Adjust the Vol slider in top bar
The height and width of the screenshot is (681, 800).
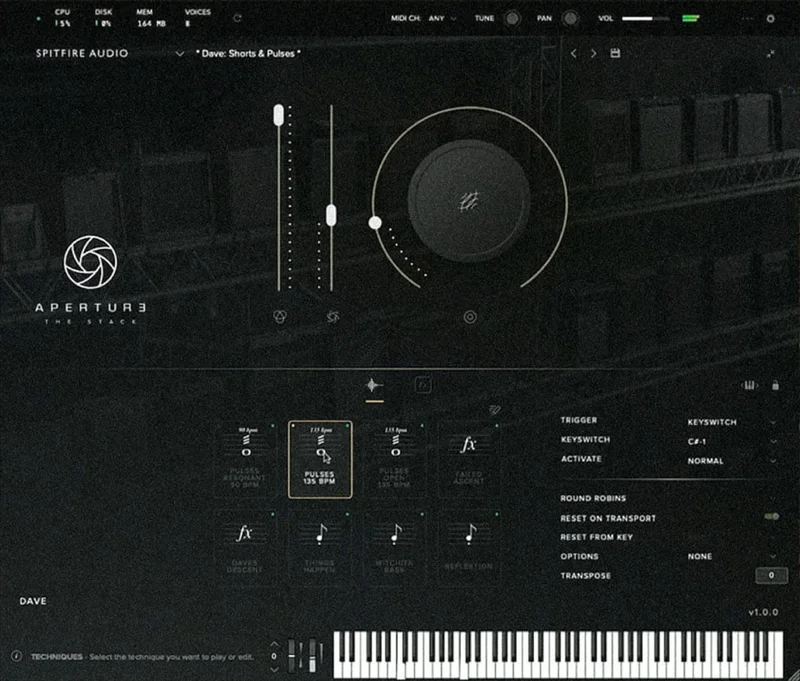point(645,19)
